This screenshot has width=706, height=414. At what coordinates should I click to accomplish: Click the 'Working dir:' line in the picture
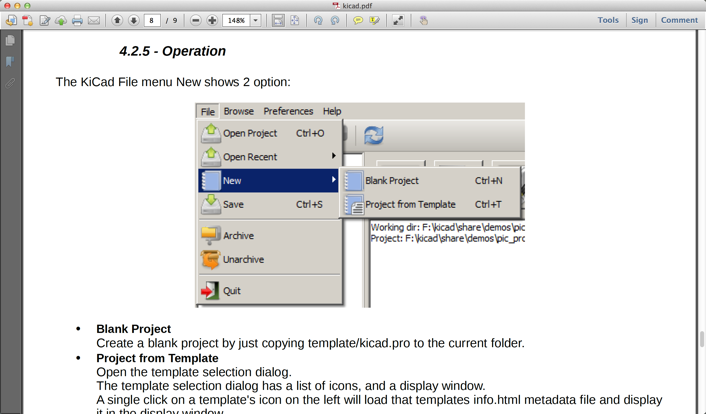(x=447, y=227)
